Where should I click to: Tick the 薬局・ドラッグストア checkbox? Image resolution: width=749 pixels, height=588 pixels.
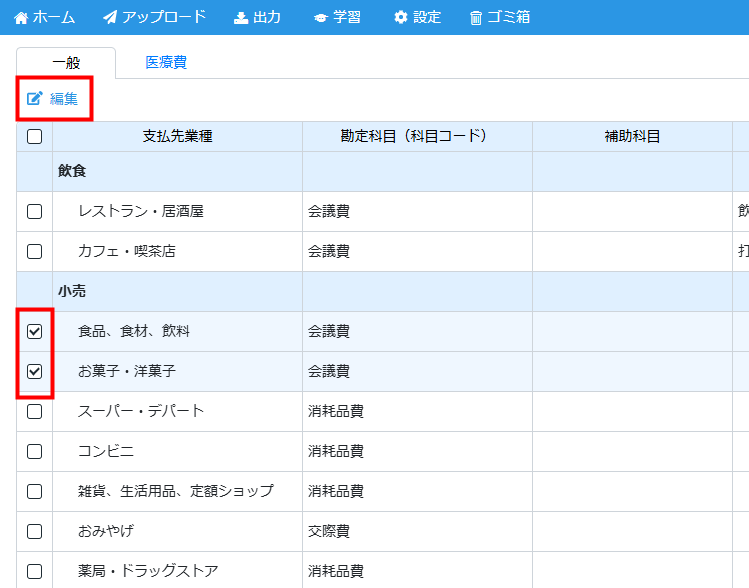click(34, 571)
